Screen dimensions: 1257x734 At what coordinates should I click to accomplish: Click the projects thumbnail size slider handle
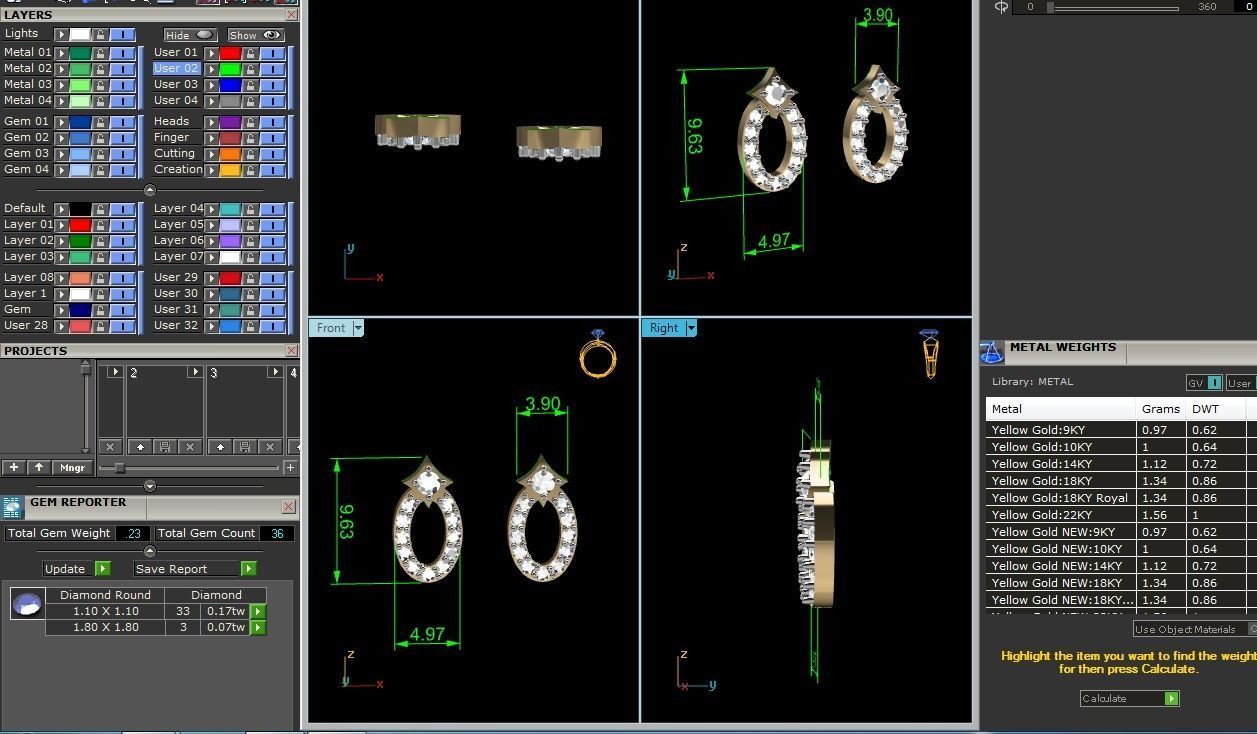tap(120, 467)
